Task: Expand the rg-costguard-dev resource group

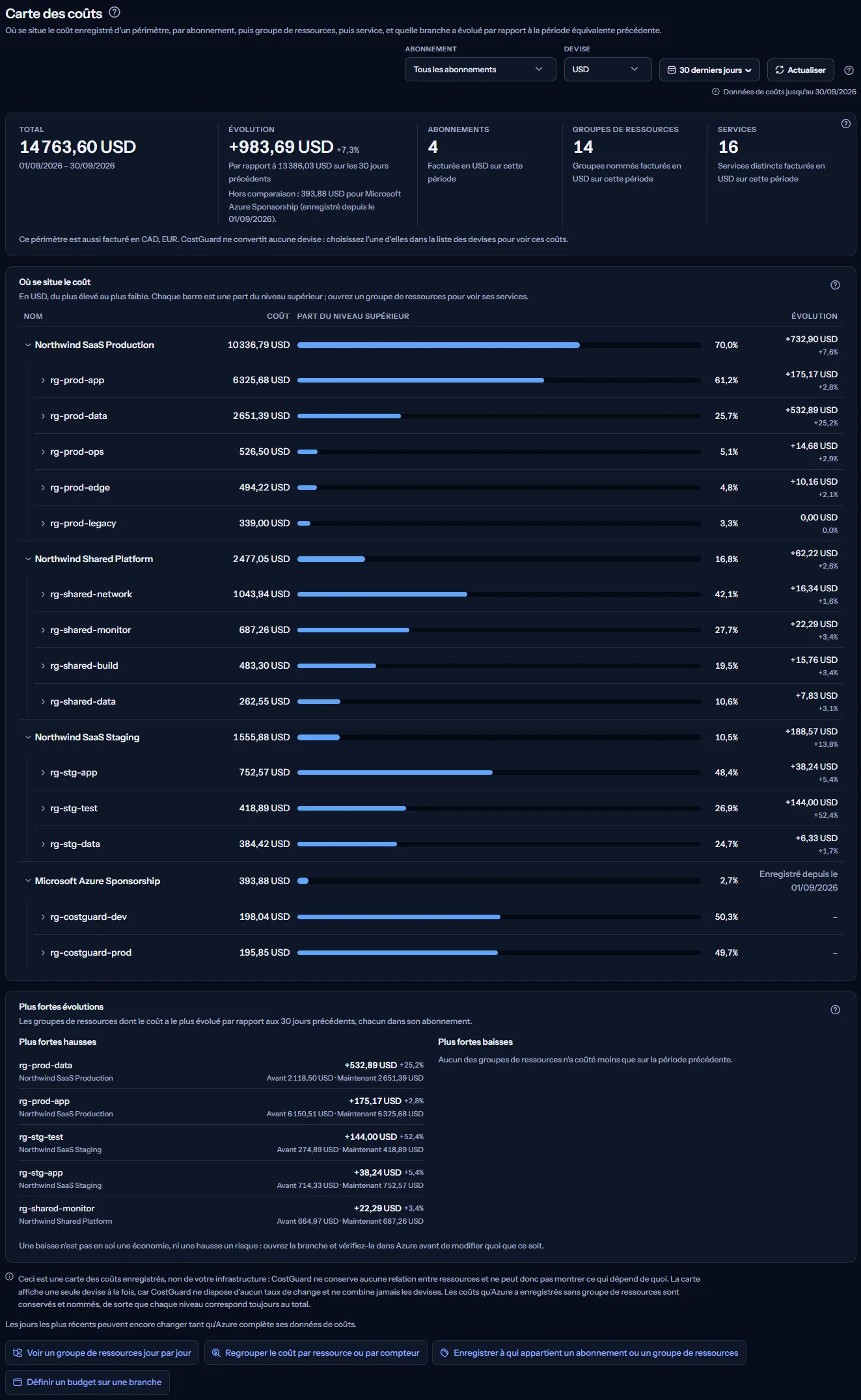Action: [x=43, y=917]
